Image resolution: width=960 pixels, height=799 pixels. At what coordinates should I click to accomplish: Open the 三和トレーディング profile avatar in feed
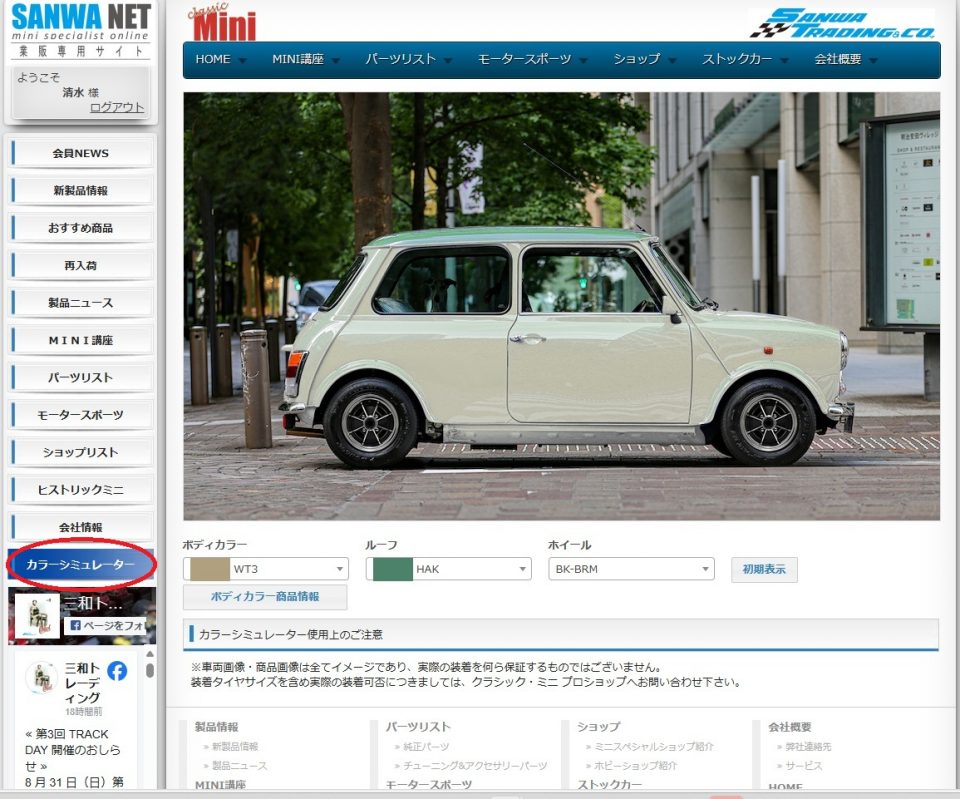point(41,678)
